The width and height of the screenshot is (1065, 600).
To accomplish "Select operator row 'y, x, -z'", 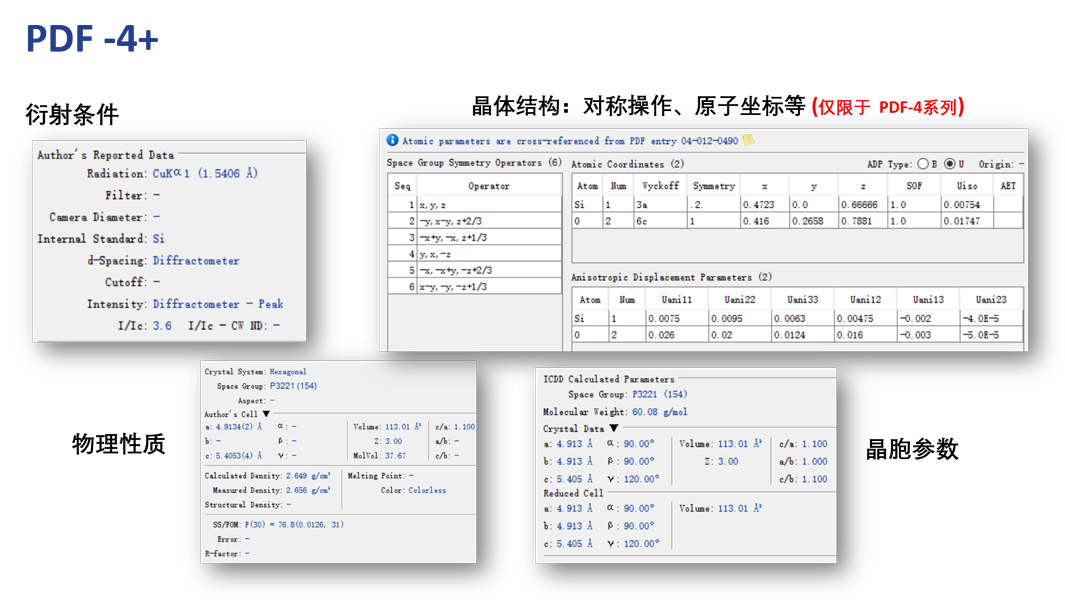I will coord(475,253).
